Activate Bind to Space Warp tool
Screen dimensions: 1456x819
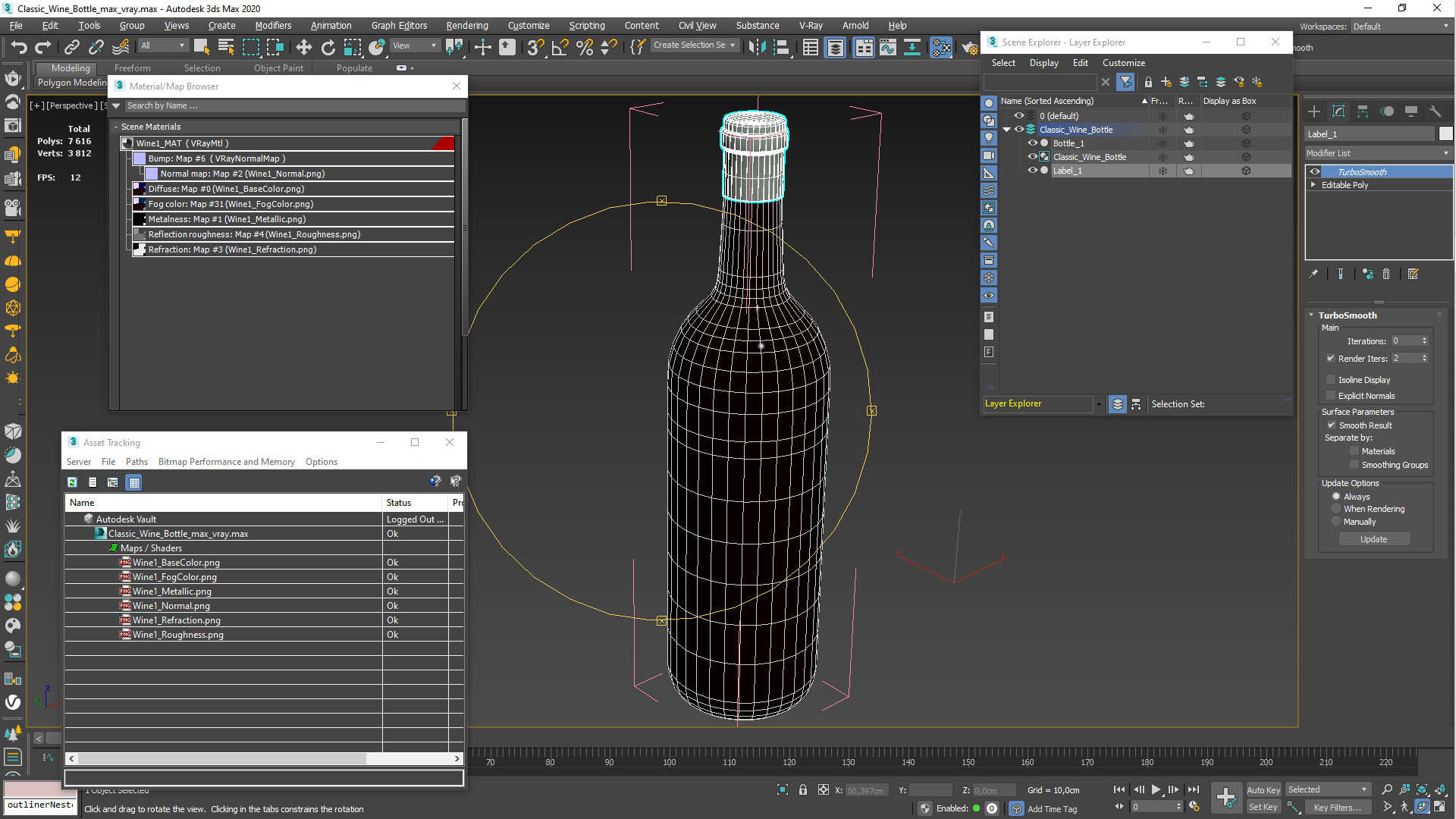121,47
